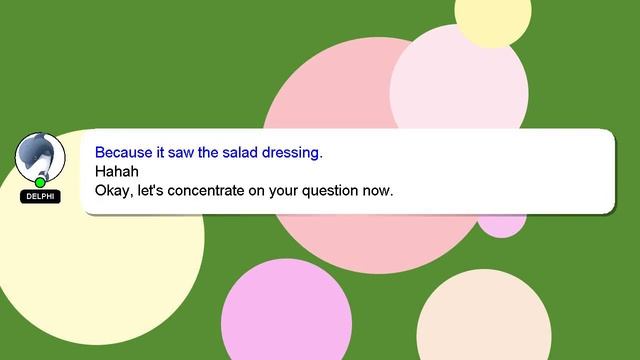640x360 pixels.
Task: Pick the salmon pink circle area below the bubble
Action: point(376,241)
